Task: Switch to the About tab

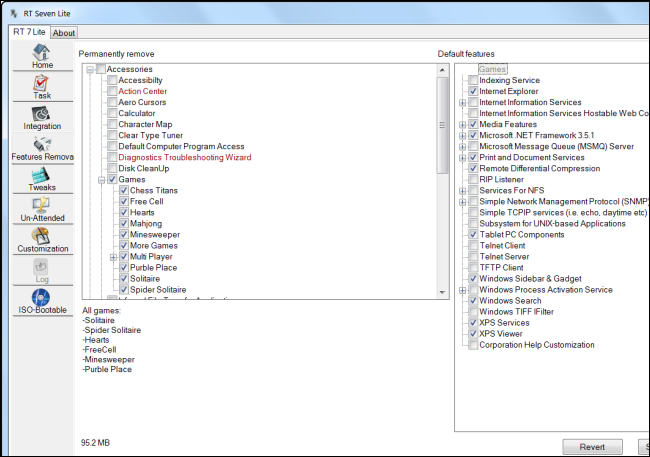Action: (x=64, y=33)
